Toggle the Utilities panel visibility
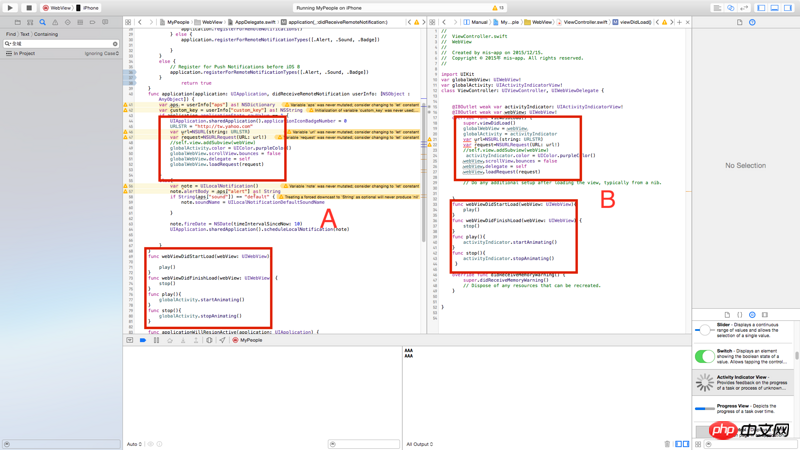The width and height of the screenshot is (800, 450). coord(788,8)
